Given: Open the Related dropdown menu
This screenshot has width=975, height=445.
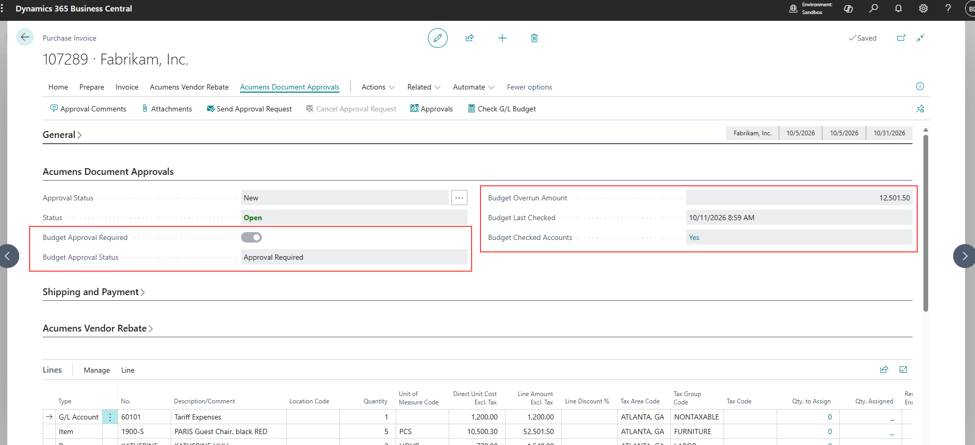Looking at the screenshot, I should point(423,87).
